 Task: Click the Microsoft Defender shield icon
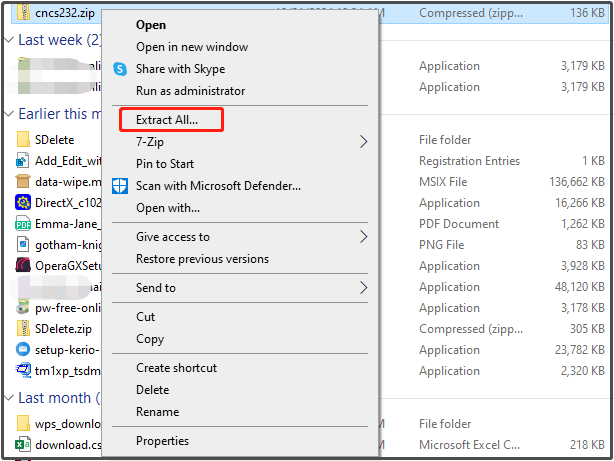coord(120,186)
